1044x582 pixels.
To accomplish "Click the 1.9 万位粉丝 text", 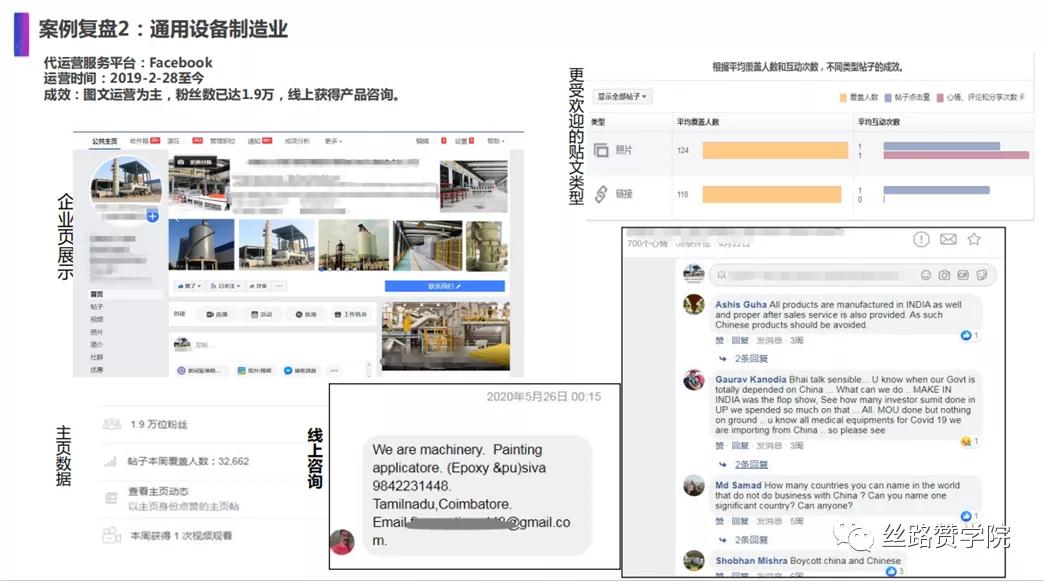I will 158,424.
